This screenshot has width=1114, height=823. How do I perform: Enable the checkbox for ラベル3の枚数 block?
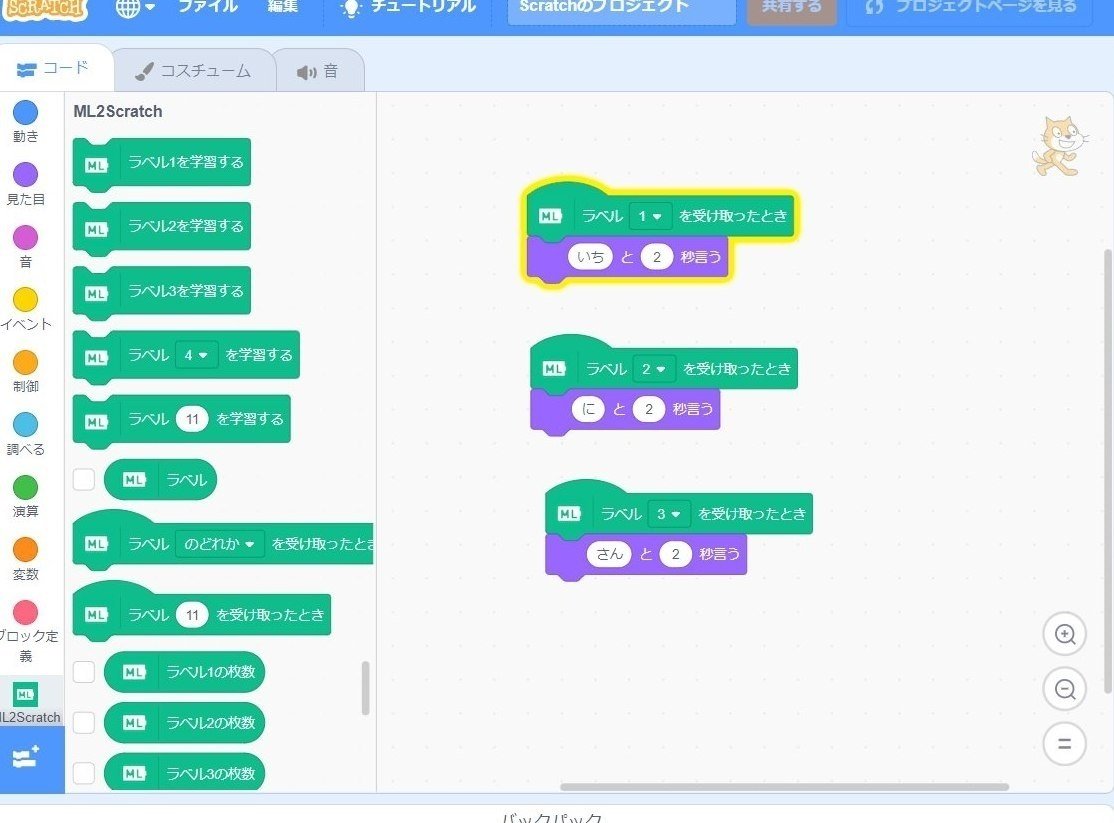(84, 772)
